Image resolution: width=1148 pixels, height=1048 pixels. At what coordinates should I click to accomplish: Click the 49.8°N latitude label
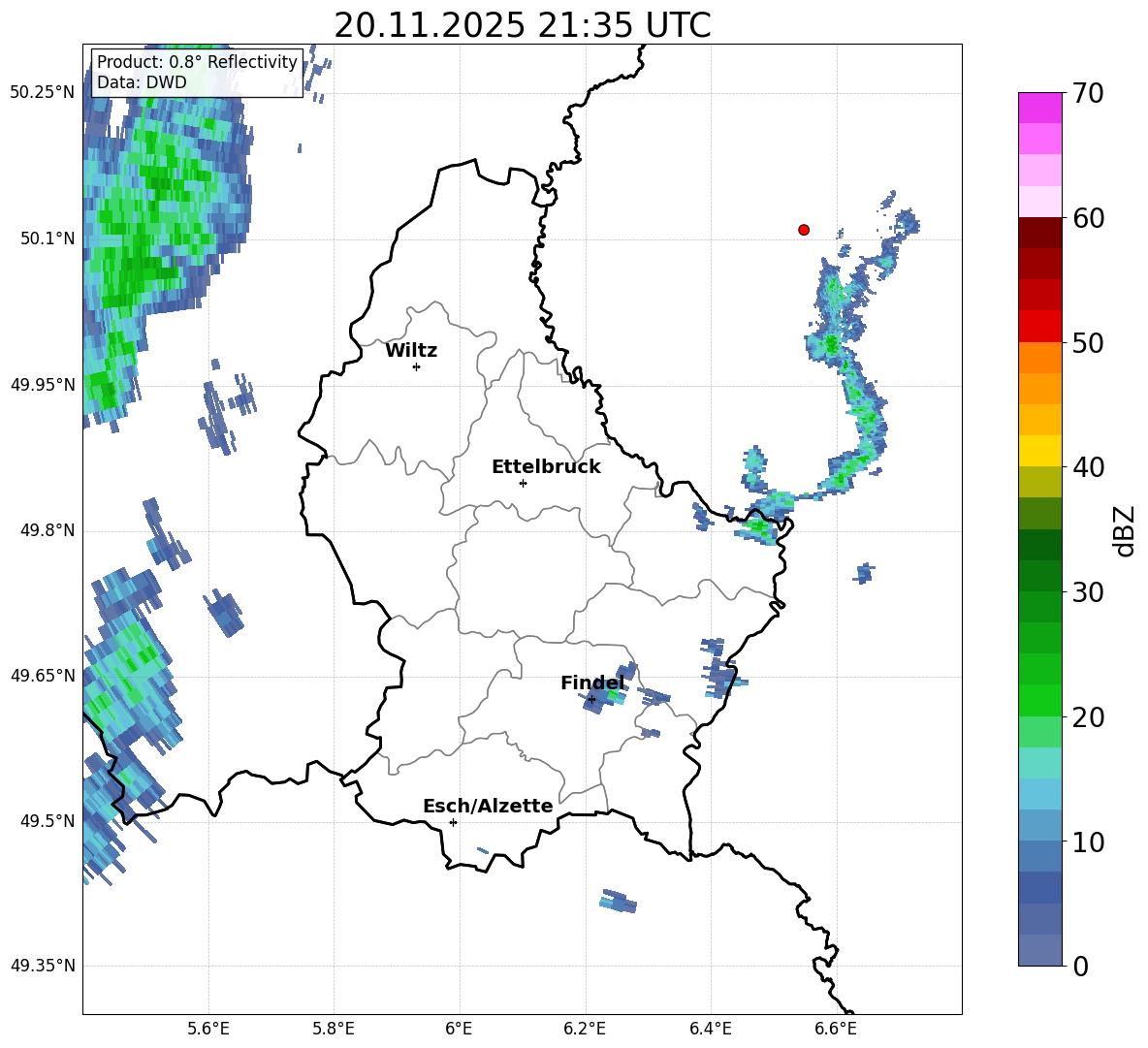point(48,530)
